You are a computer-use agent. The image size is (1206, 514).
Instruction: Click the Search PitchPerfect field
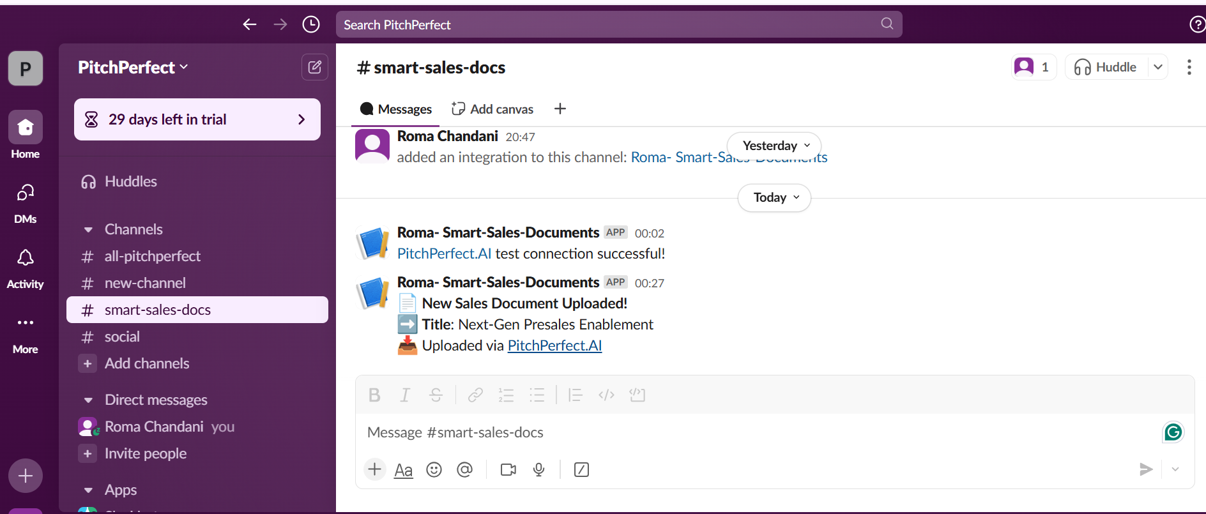[x=619, y=24]
